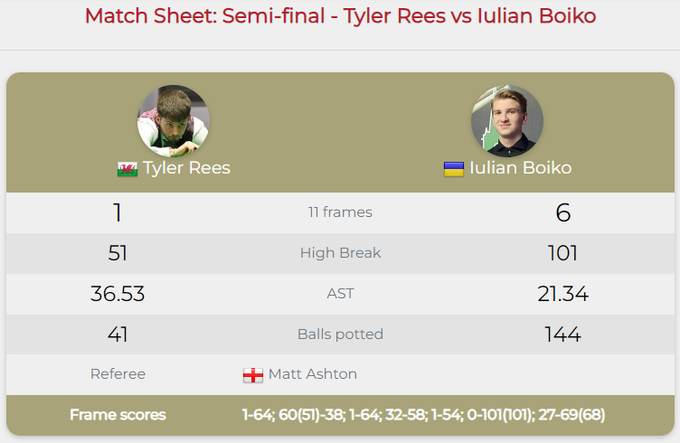Click Rees's high break value 51
The height and width of the screenshot is (443, 680).
point(118,253)
